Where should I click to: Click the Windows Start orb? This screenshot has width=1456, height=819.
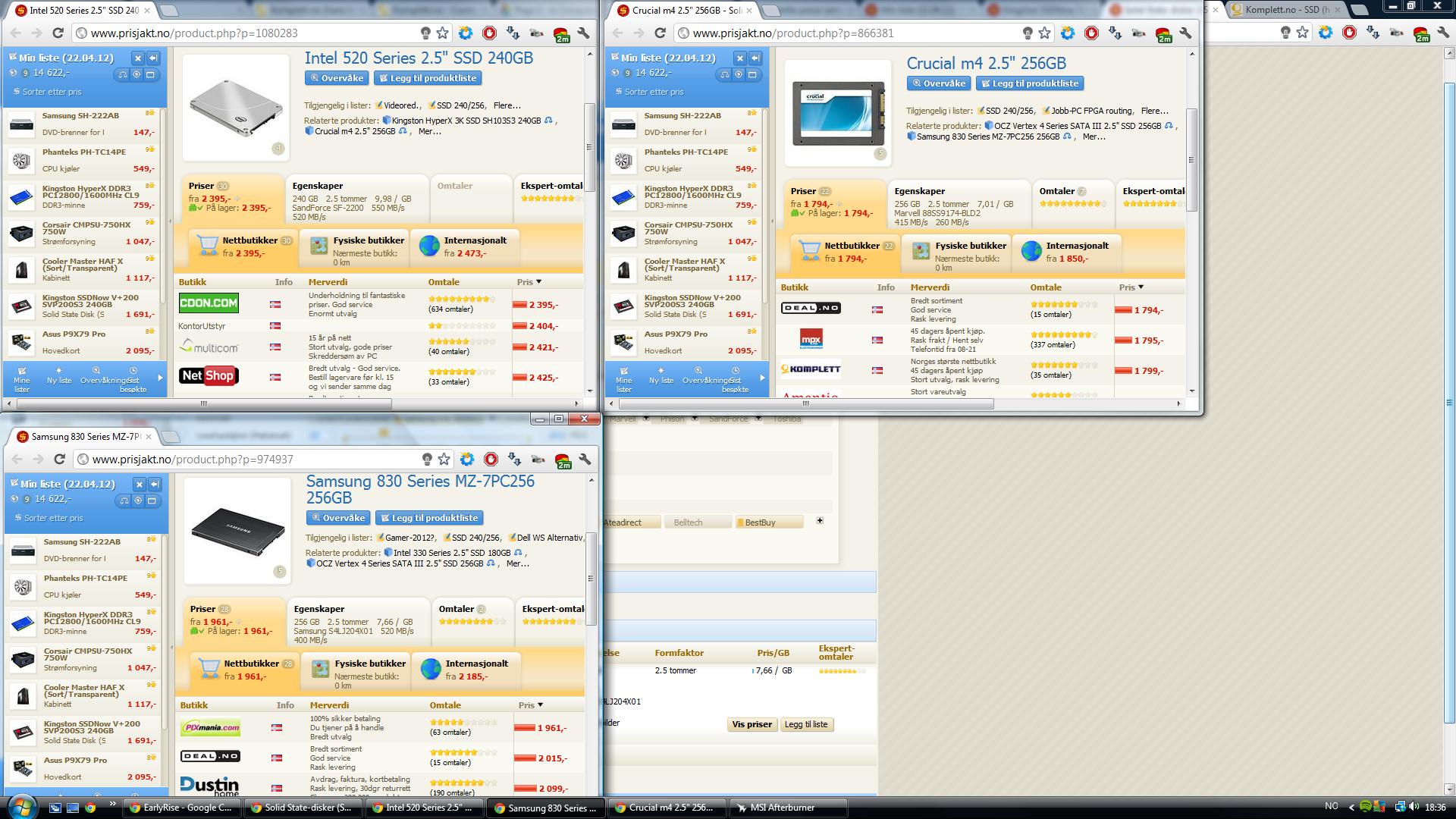click(x=20, y=806)
